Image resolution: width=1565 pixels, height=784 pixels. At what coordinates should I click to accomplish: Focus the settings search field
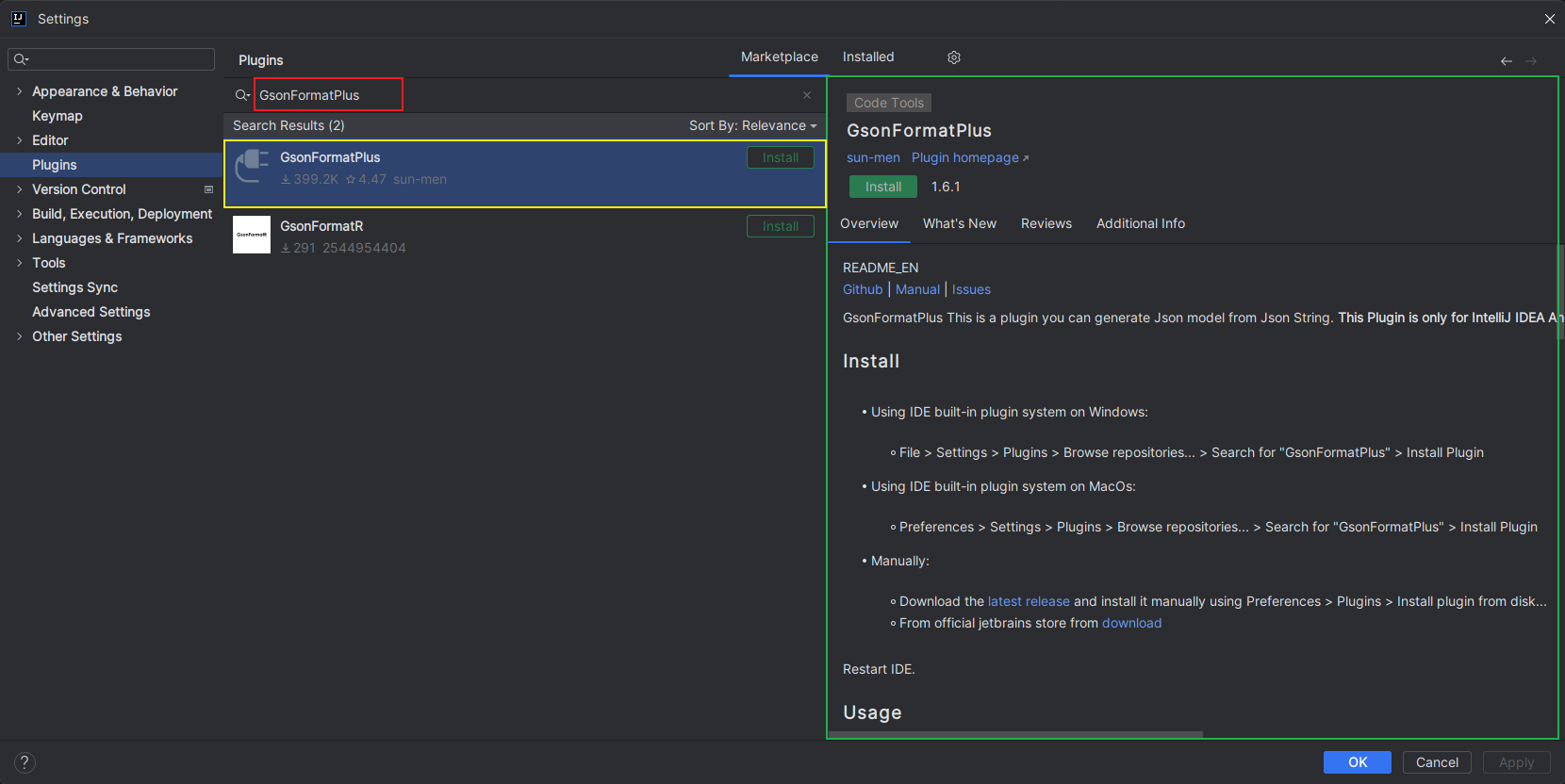click(111, 59)
